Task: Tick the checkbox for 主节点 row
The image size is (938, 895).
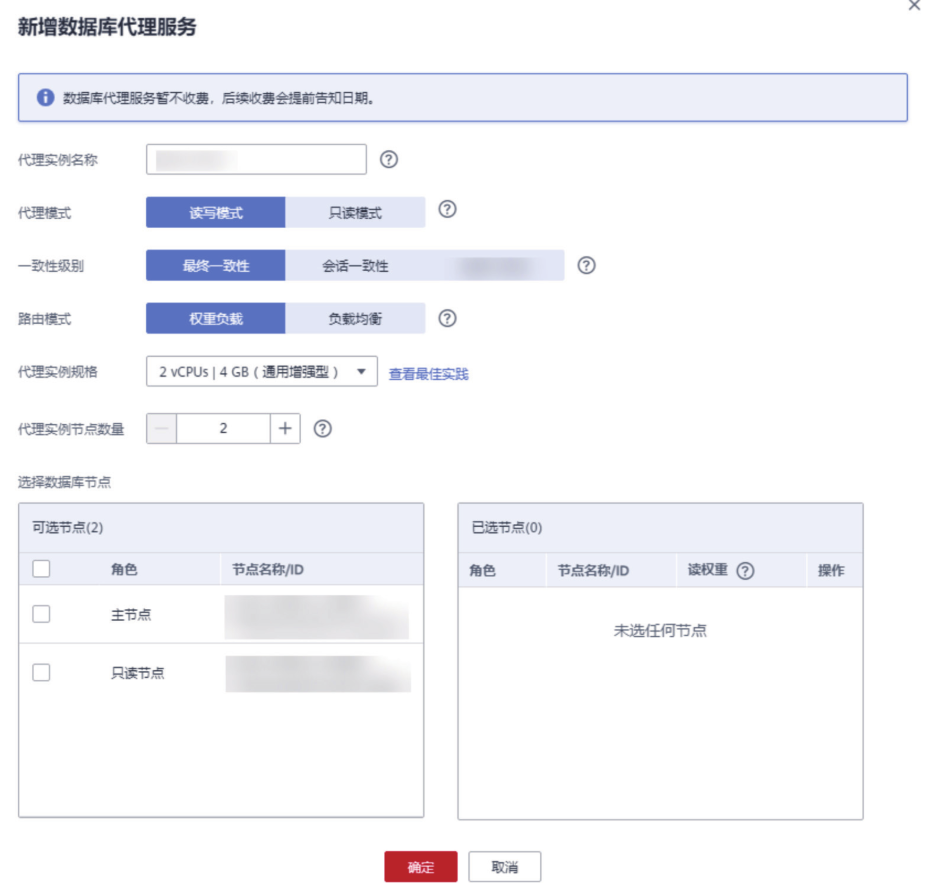Action: click(x=41, y=614)
